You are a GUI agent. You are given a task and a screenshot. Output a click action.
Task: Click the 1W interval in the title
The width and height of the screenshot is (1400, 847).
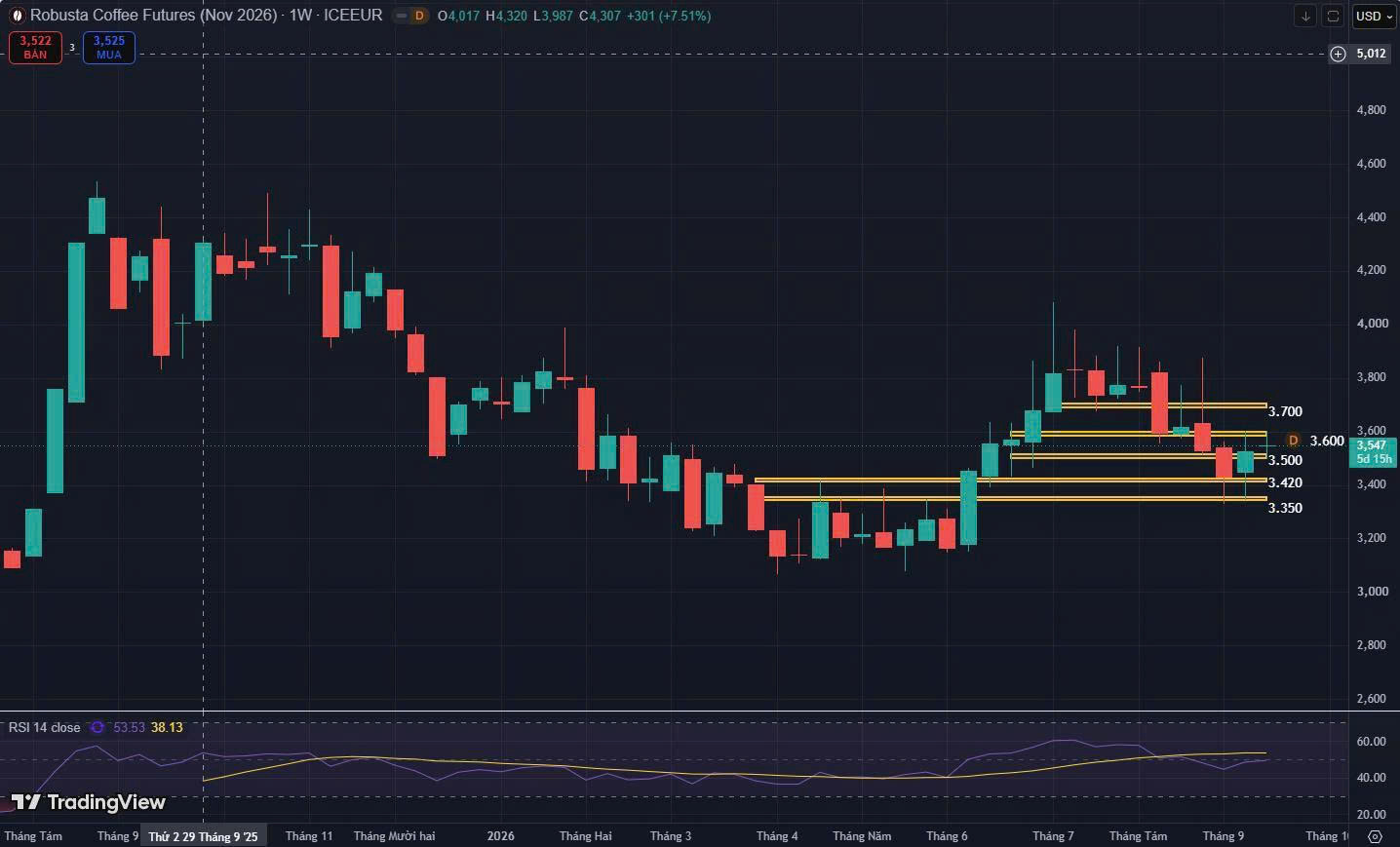[x=300, y=16]
